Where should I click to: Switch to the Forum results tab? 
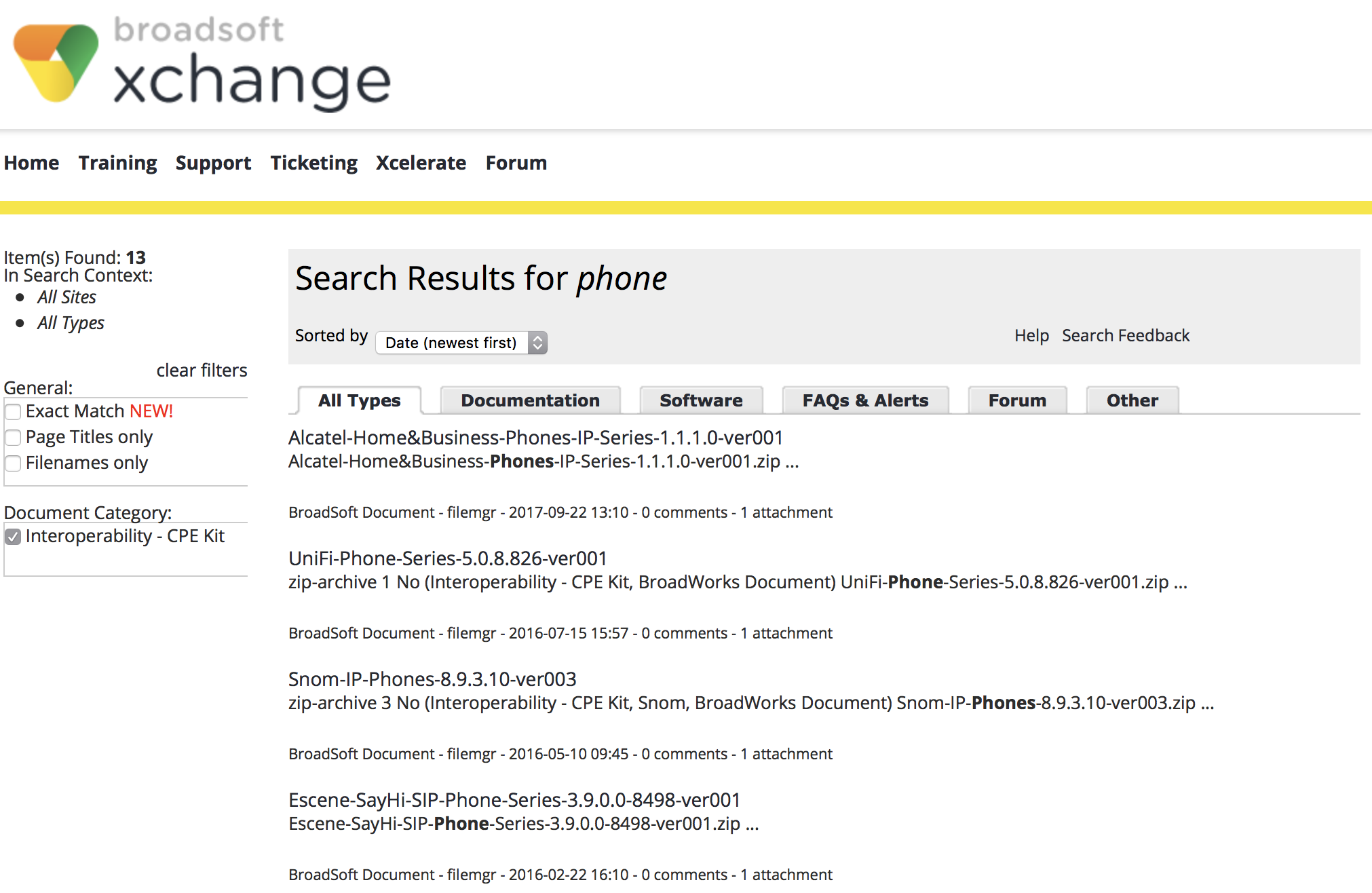(1017, 400)
